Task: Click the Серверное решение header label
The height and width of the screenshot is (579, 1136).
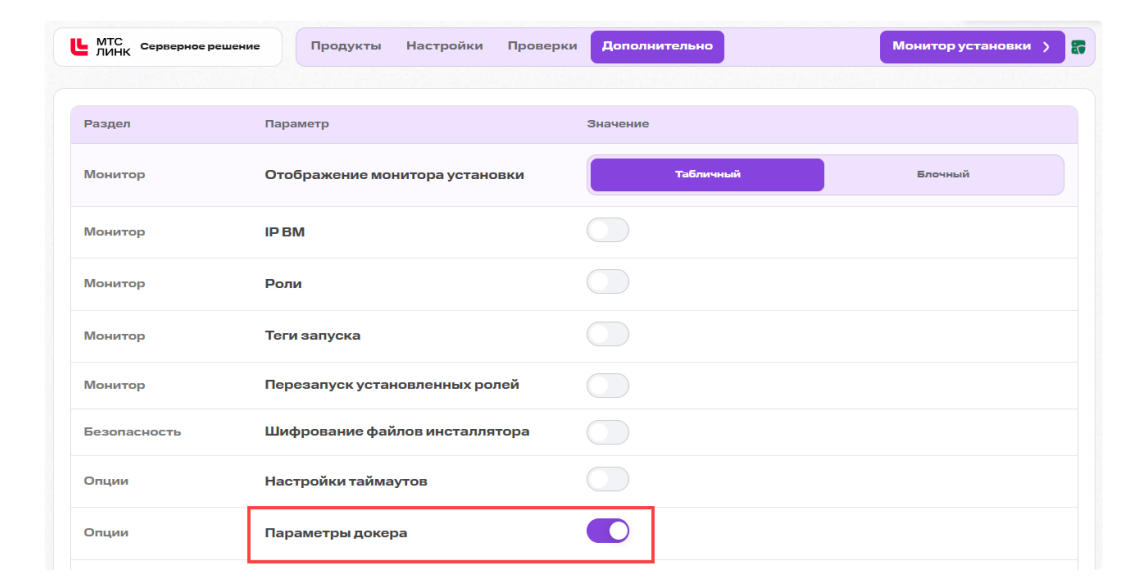Action: (200, 46)
